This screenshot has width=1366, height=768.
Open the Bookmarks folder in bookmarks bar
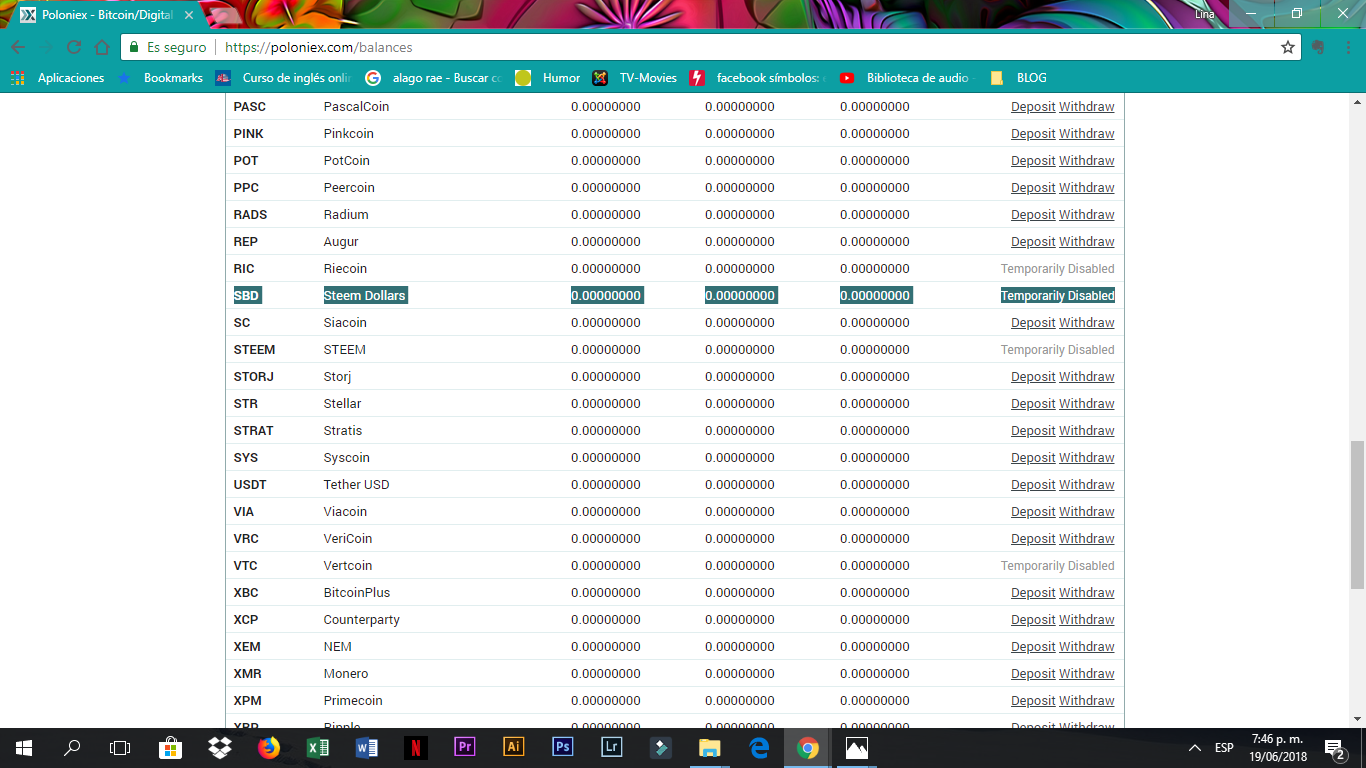(x=160, y=78)
